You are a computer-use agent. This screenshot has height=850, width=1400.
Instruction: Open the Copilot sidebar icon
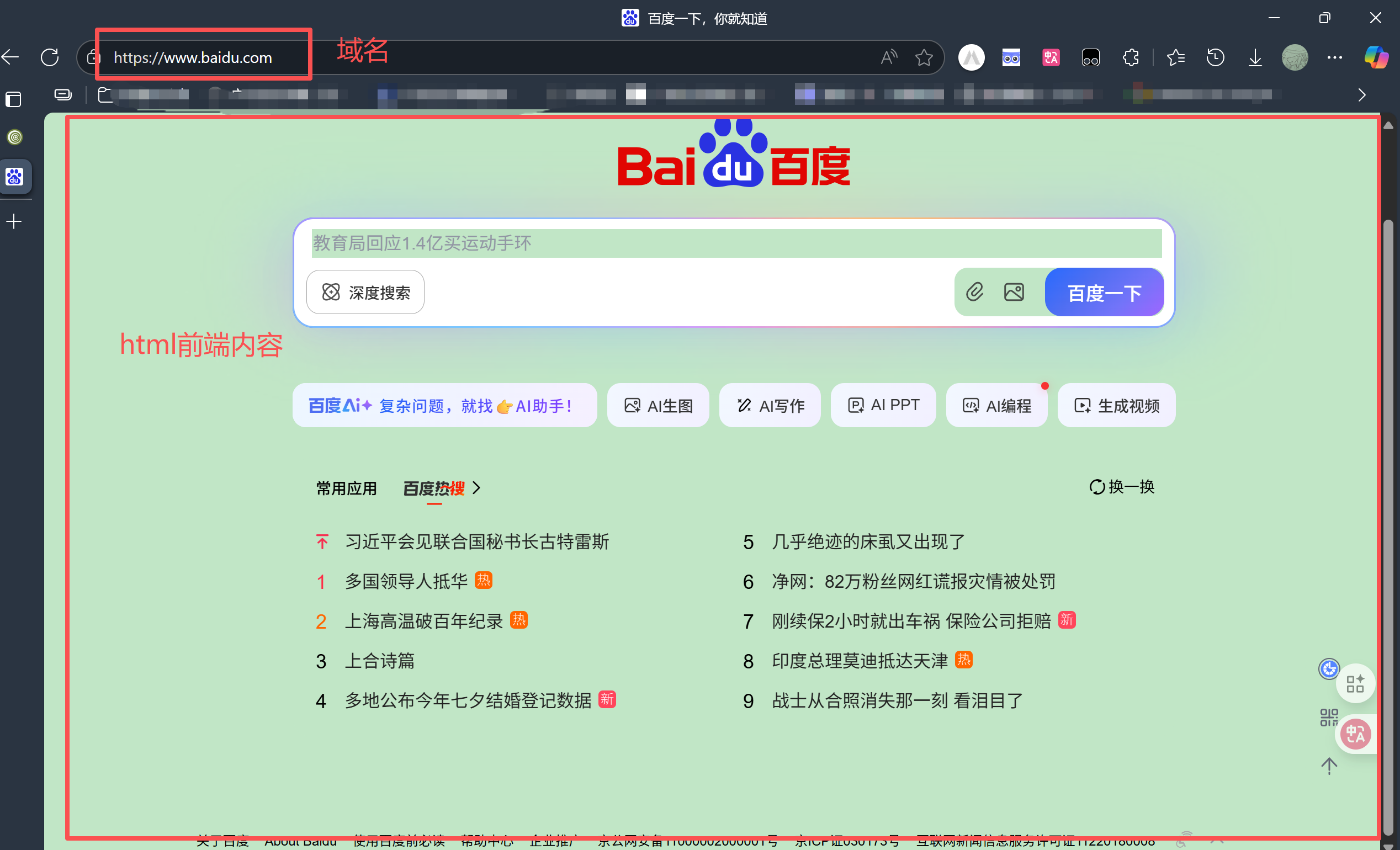(1376, 57)
